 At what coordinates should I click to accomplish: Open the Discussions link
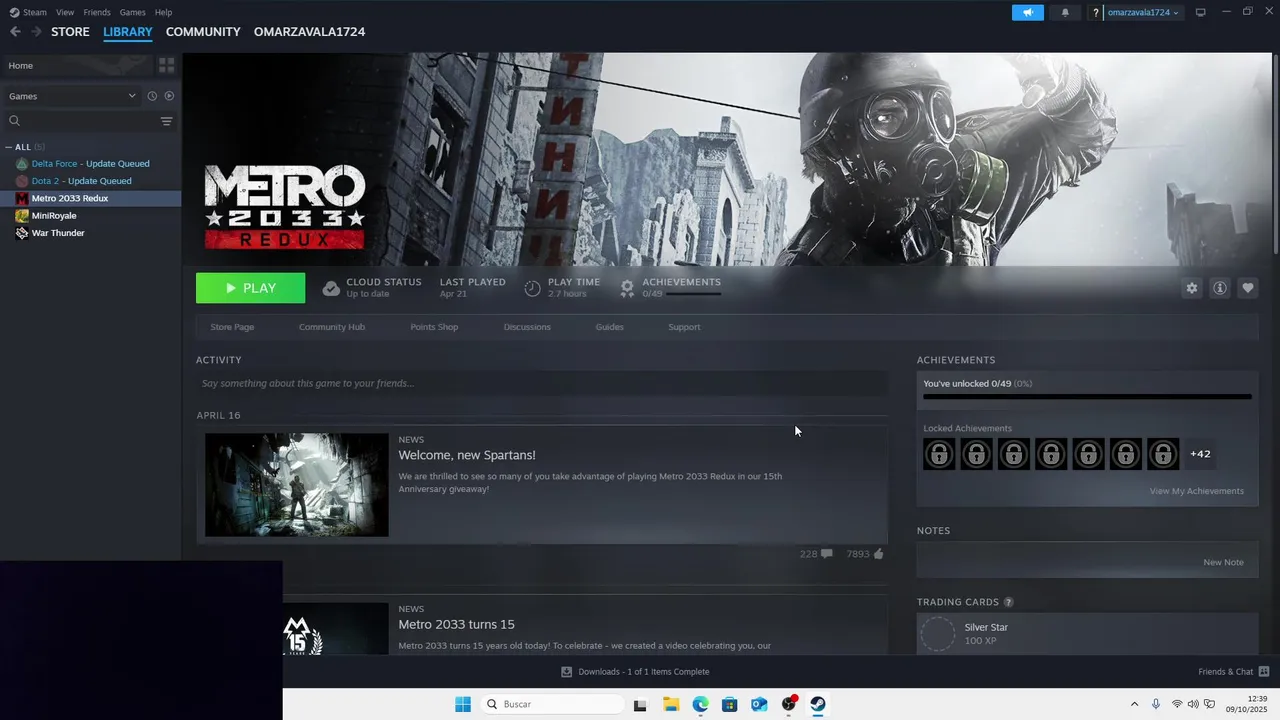pyautogui.click(x=527, y=327)
